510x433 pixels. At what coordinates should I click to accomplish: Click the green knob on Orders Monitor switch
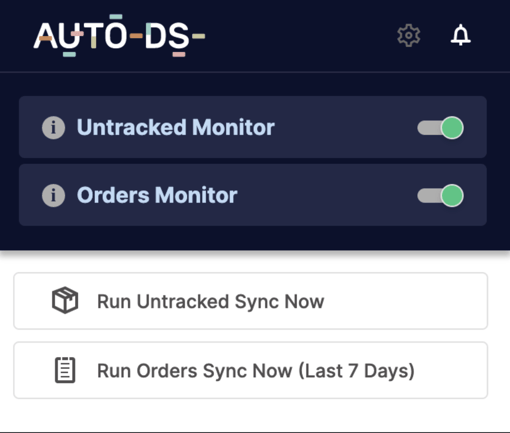452,195
